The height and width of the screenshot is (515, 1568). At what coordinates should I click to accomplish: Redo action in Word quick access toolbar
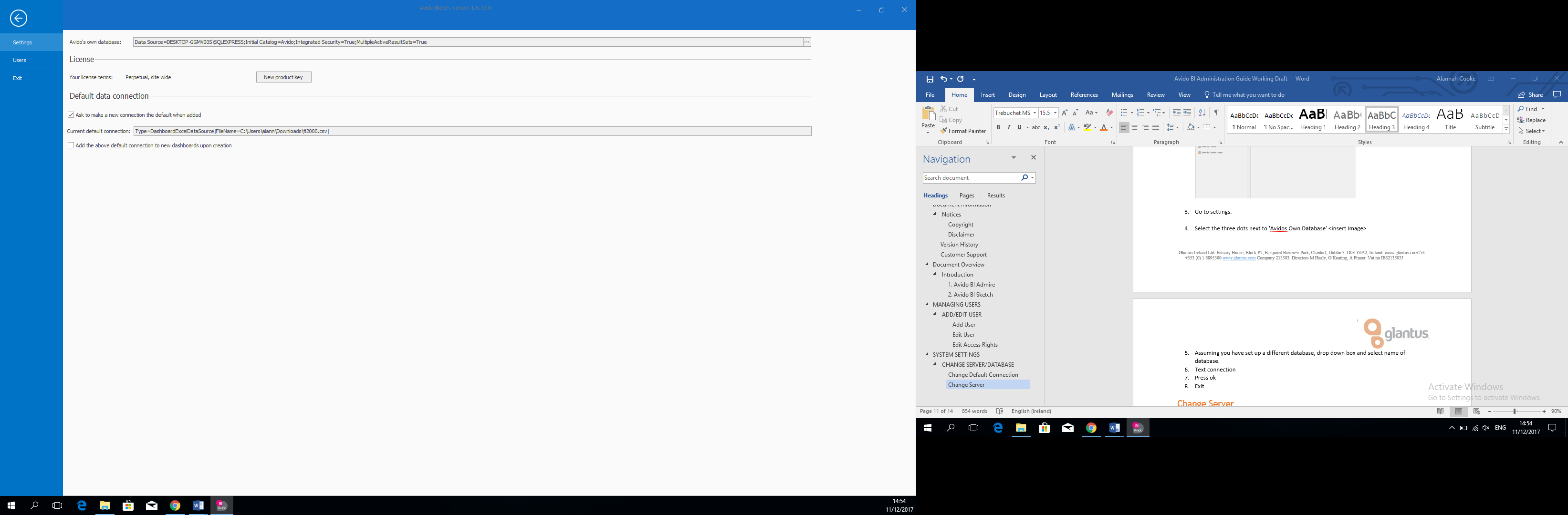961,79
